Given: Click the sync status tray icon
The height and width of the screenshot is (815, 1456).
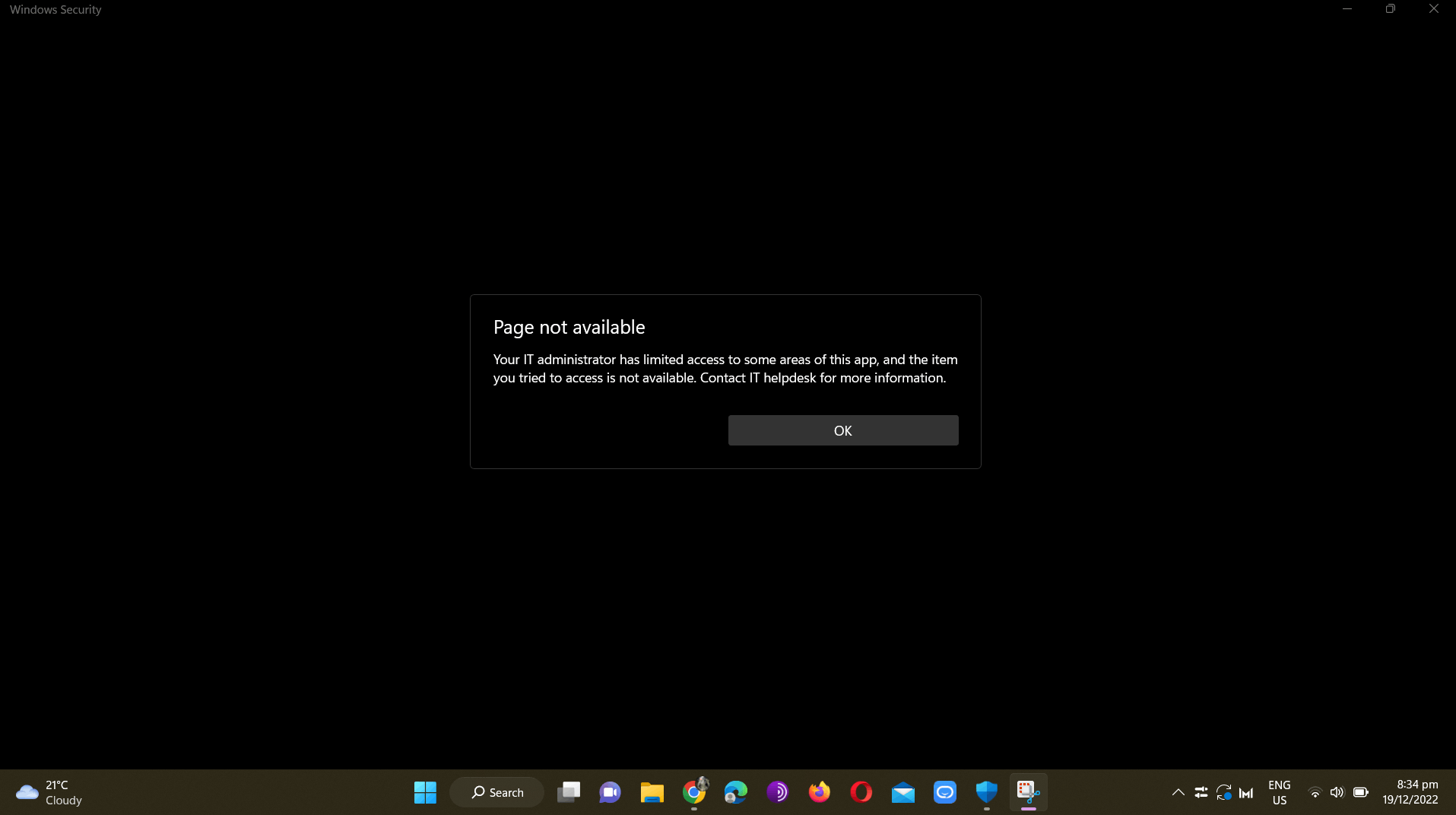Looking at the screenshot, I should pos(1223,792).
